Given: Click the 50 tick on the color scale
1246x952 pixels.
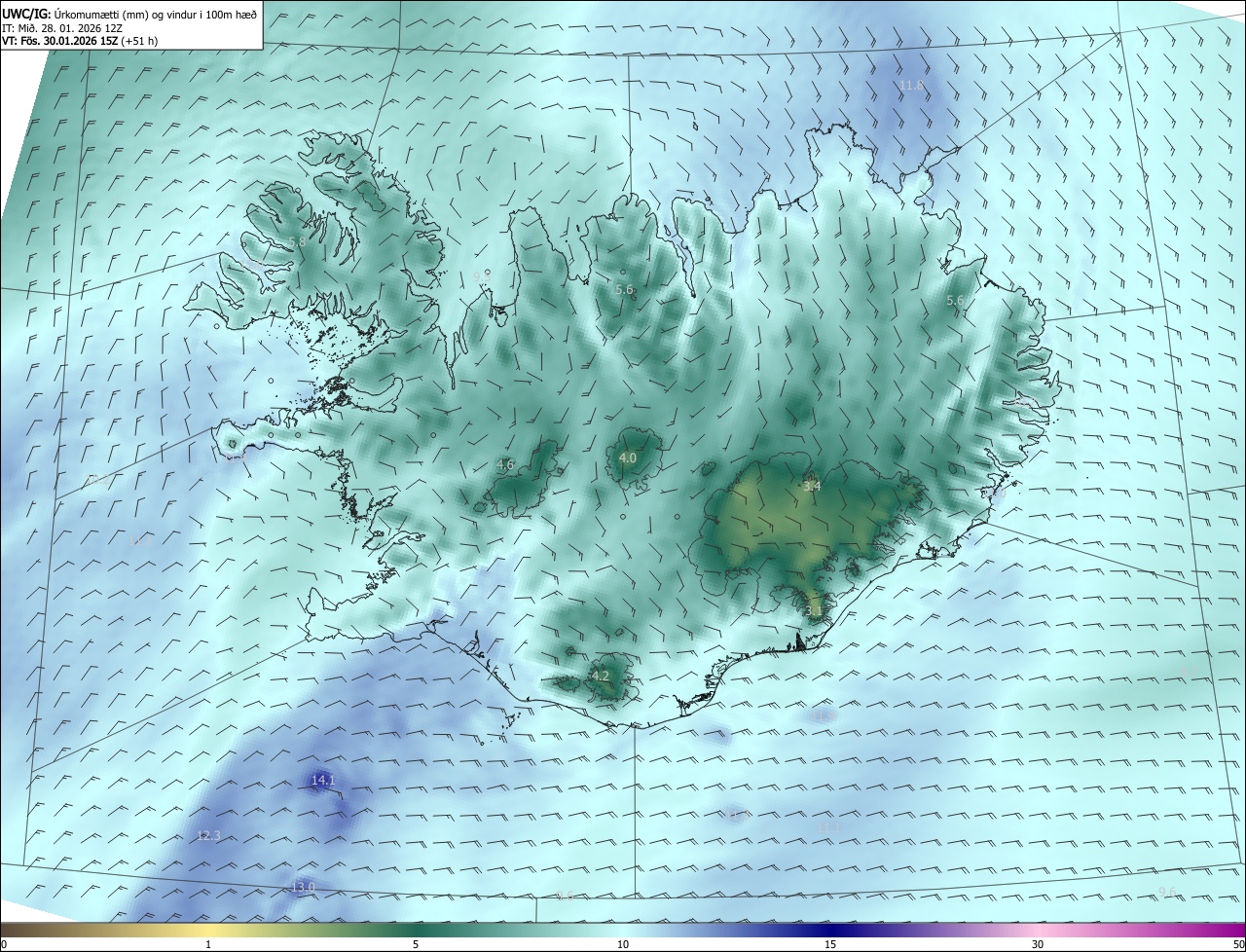Looking at the screenshot, I should click(1238, 944).
